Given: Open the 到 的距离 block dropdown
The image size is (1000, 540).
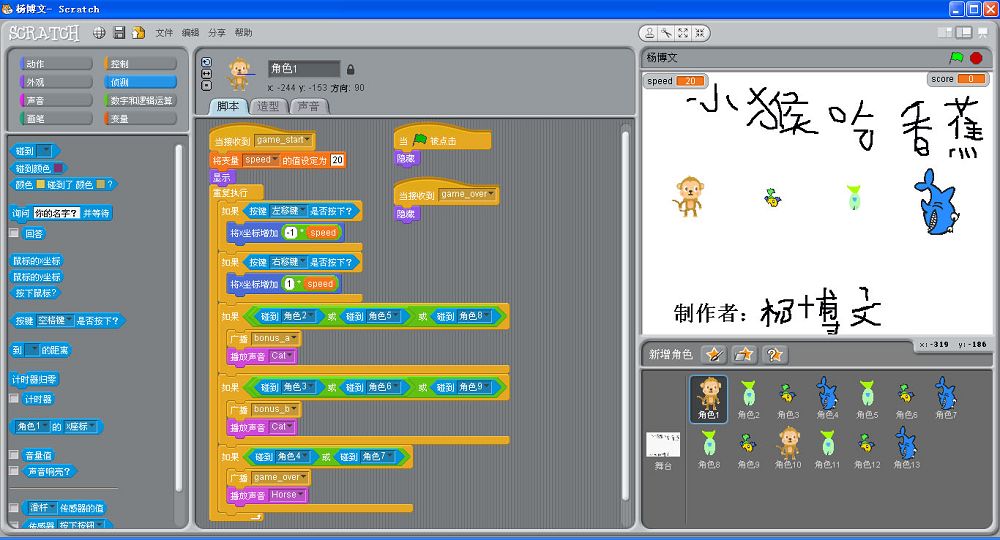Looking at the screenshot, I should pyautogui.click(x=31, y=350).
